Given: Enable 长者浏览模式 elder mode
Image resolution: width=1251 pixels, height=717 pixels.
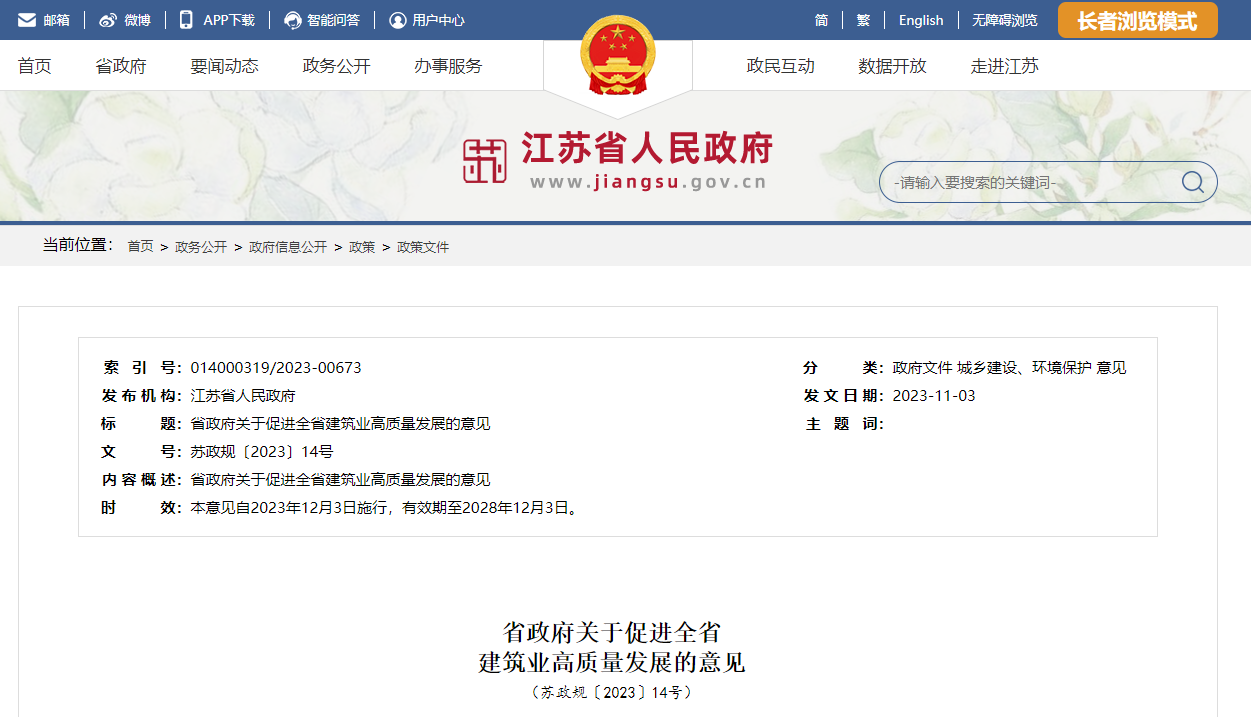Looking at the screenshot, I should 1137,19.
